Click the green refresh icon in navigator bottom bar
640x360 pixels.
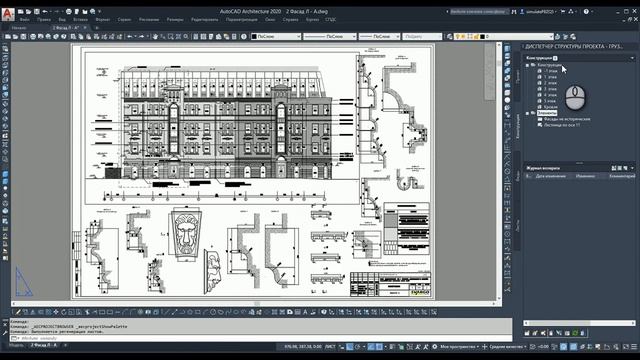coord(575,333)
